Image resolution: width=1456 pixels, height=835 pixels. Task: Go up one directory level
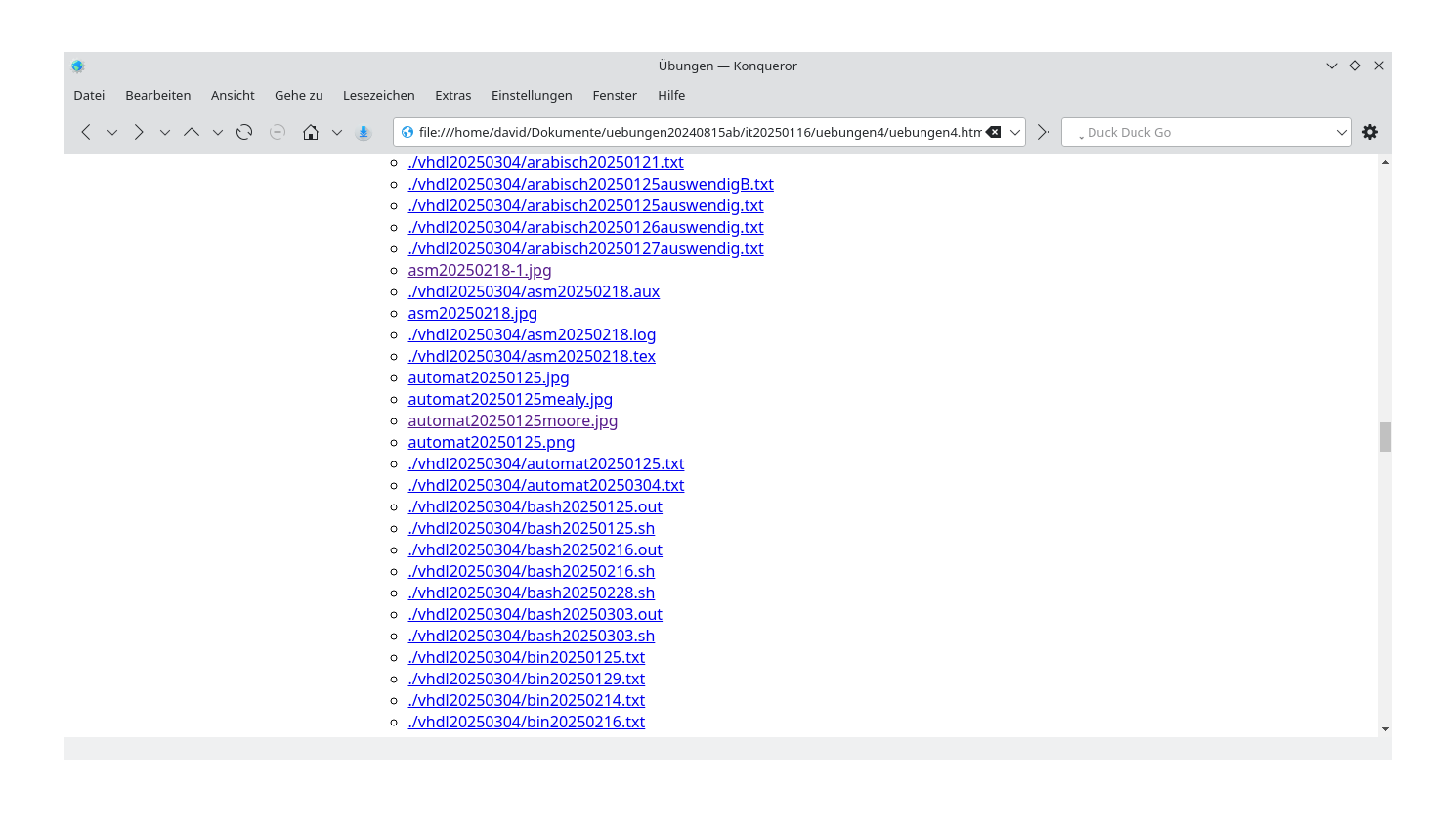[x=192, y=132]
